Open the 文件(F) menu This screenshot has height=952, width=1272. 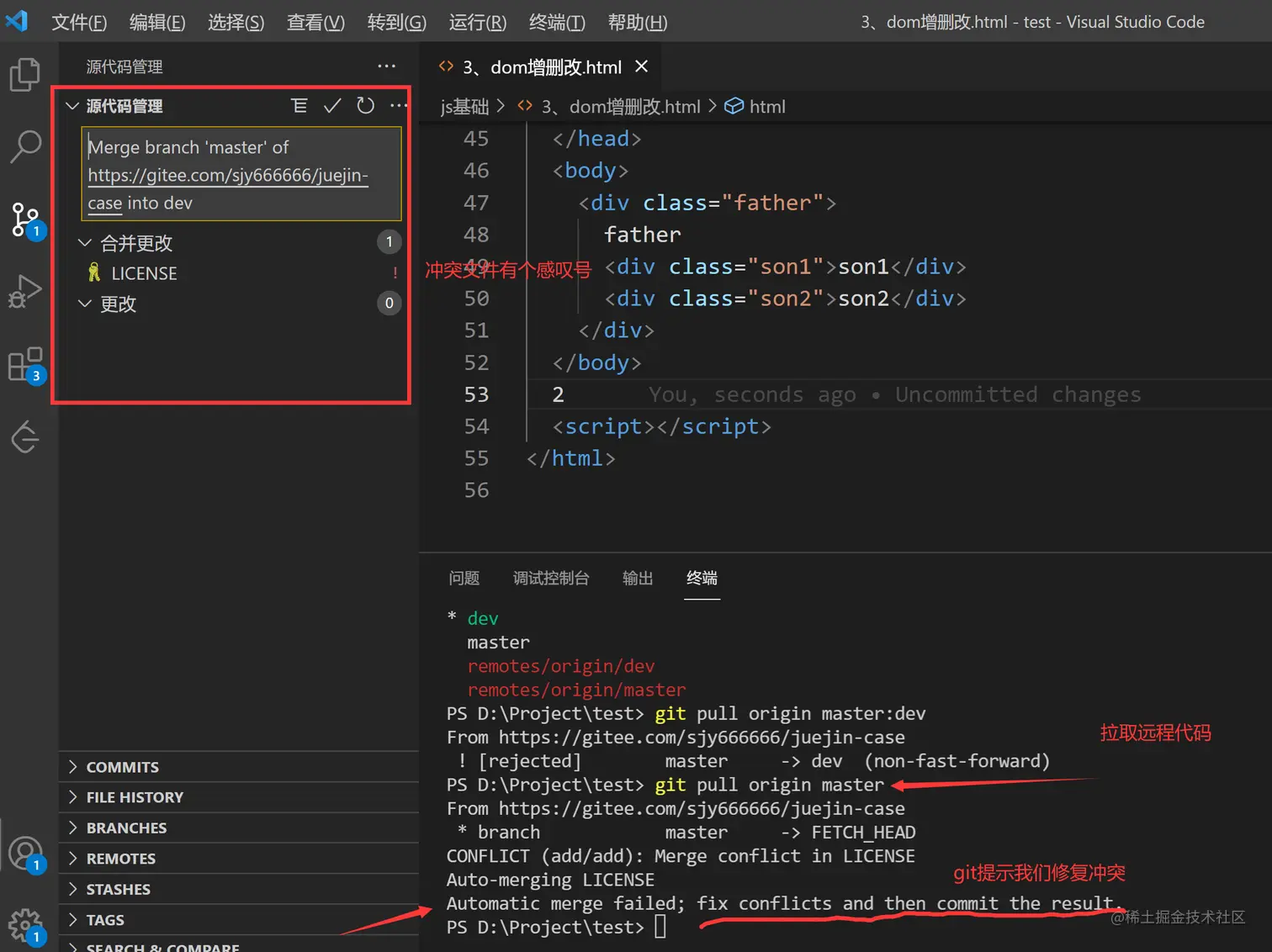click(x=79, y=22)
